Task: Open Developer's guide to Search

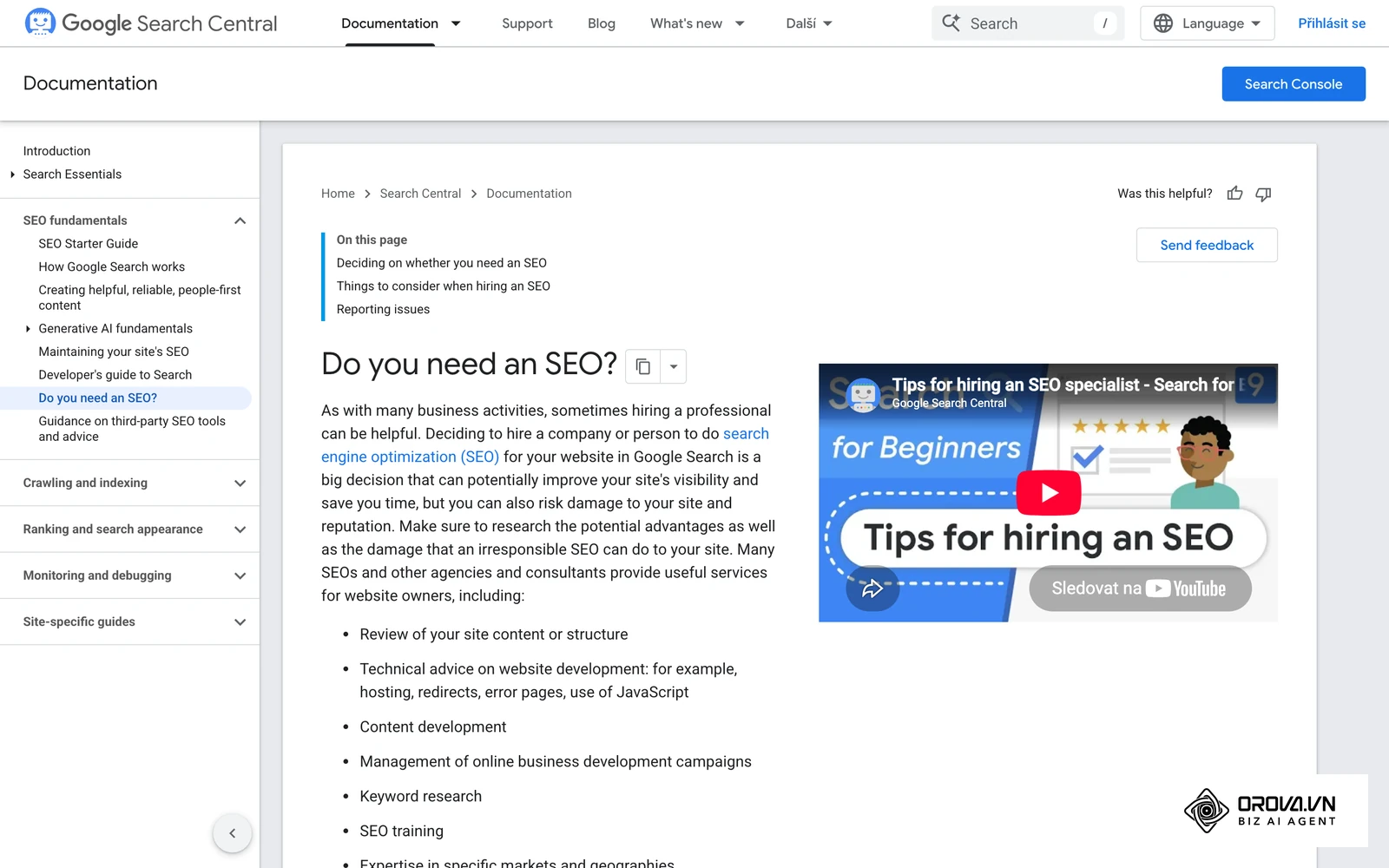Action: (x=115, y=375)
